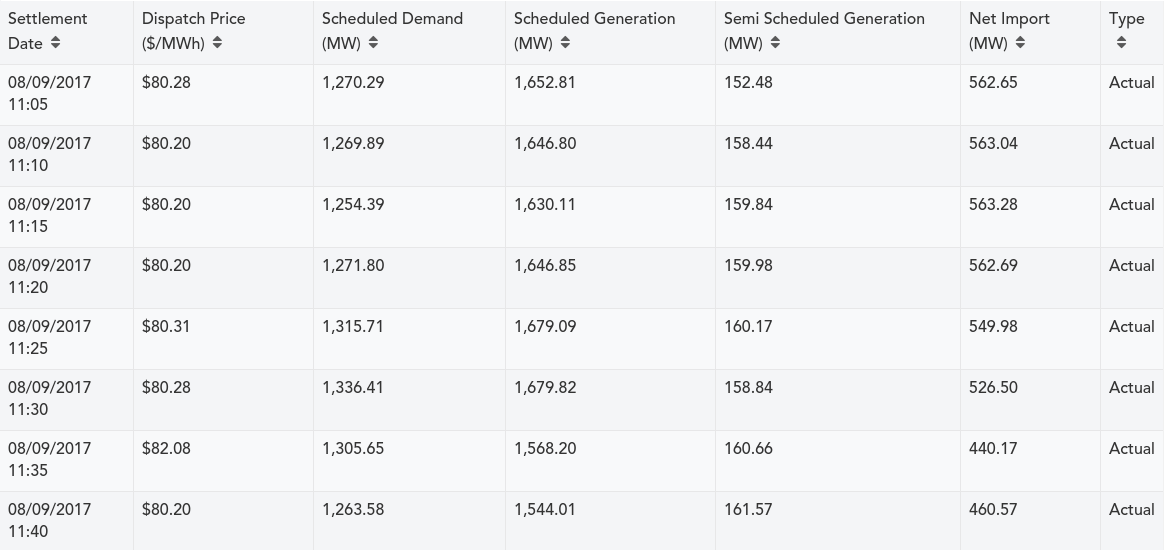Sort the Scheduled Demand column via its arrows

[x=373, y=43]
